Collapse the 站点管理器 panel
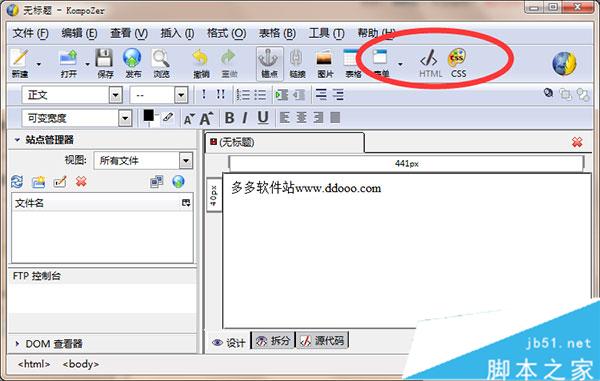600x381 pixels. click(17, 140)
